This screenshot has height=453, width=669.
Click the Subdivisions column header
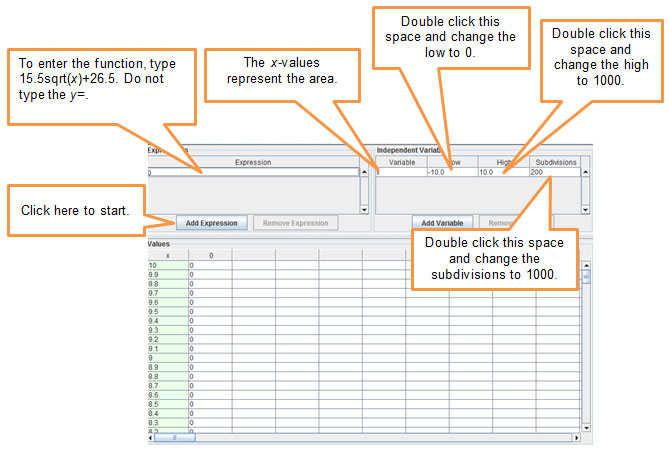[x=556, y=162]
